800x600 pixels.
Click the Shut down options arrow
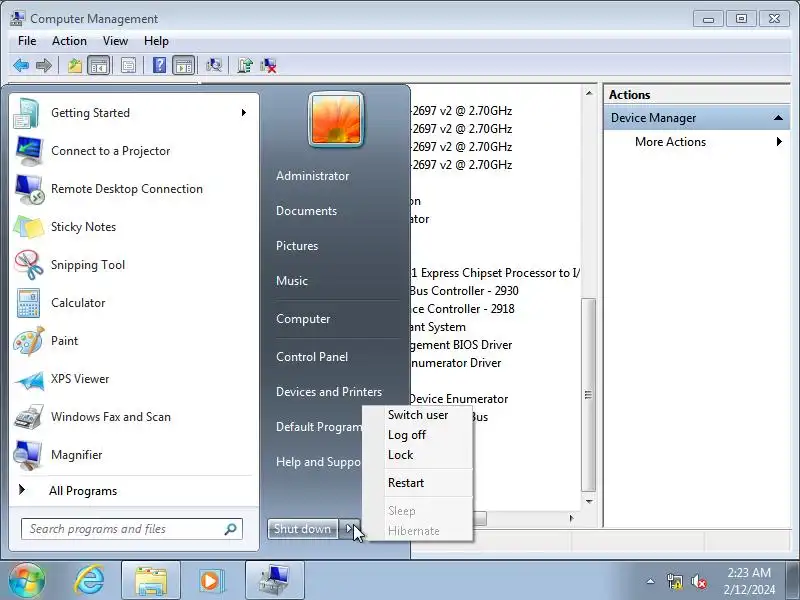coord(349,529)
